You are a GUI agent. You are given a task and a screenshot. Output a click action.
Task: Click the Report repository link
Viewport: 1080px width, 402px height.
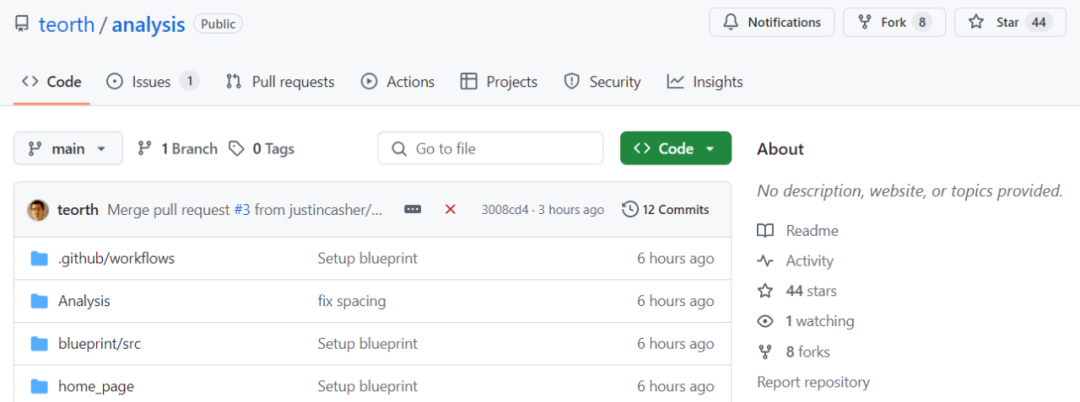coord(813,382)
